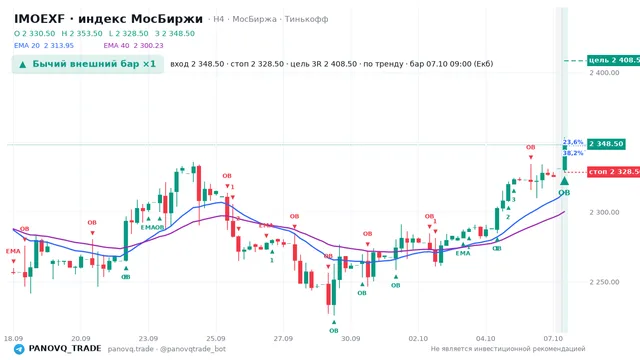The image size is (640, 360).
Task: Select the Бычий внешний бар ×1 signal badge
Action: click(88, 64)
